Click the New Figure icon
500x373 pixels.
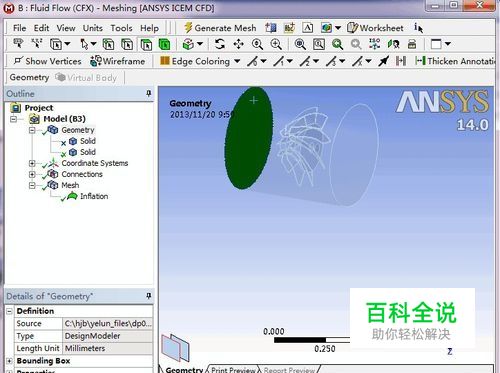326,28
